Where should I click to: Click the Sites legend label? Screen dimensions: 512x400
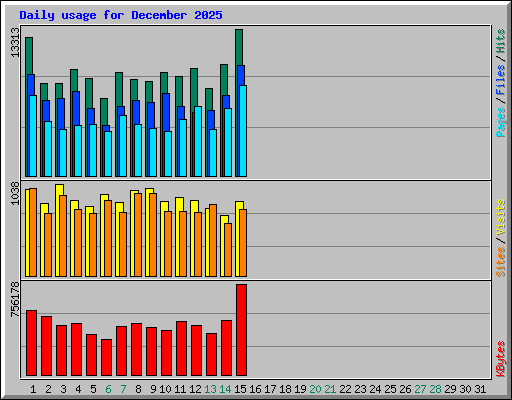[500, 262]
